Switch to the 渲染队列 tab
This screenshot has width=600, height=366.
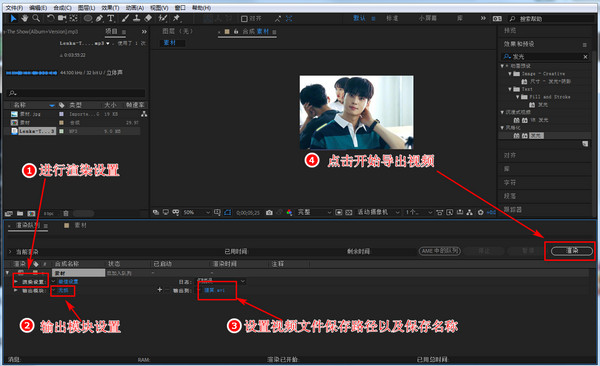click(x=28, y=225)
